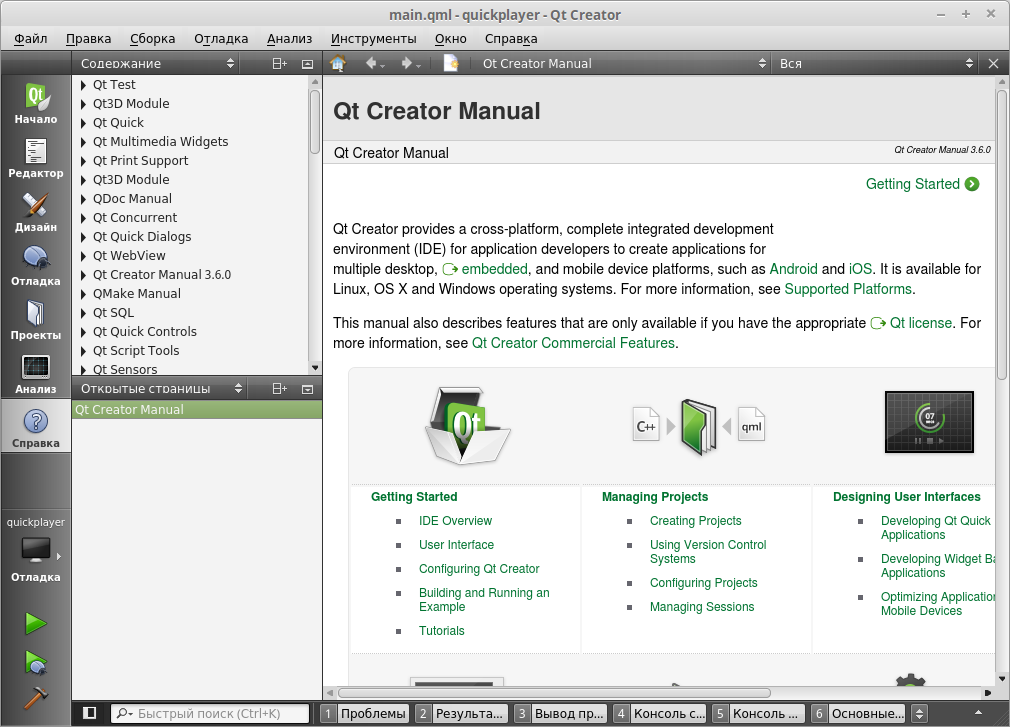Expand the Qt Creator Manual 3.6.0 node
This screenshot has width=1010, height=727.
[x=83, y=275]
